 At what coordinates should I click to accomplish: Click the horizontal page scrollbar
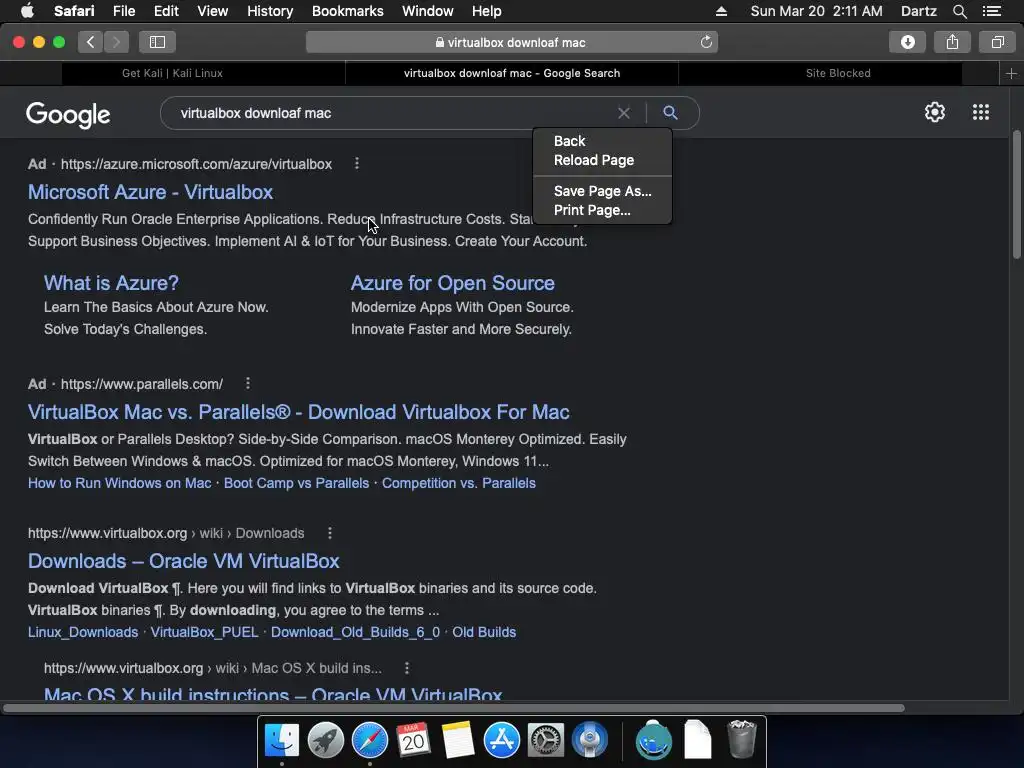pos(453,708)
